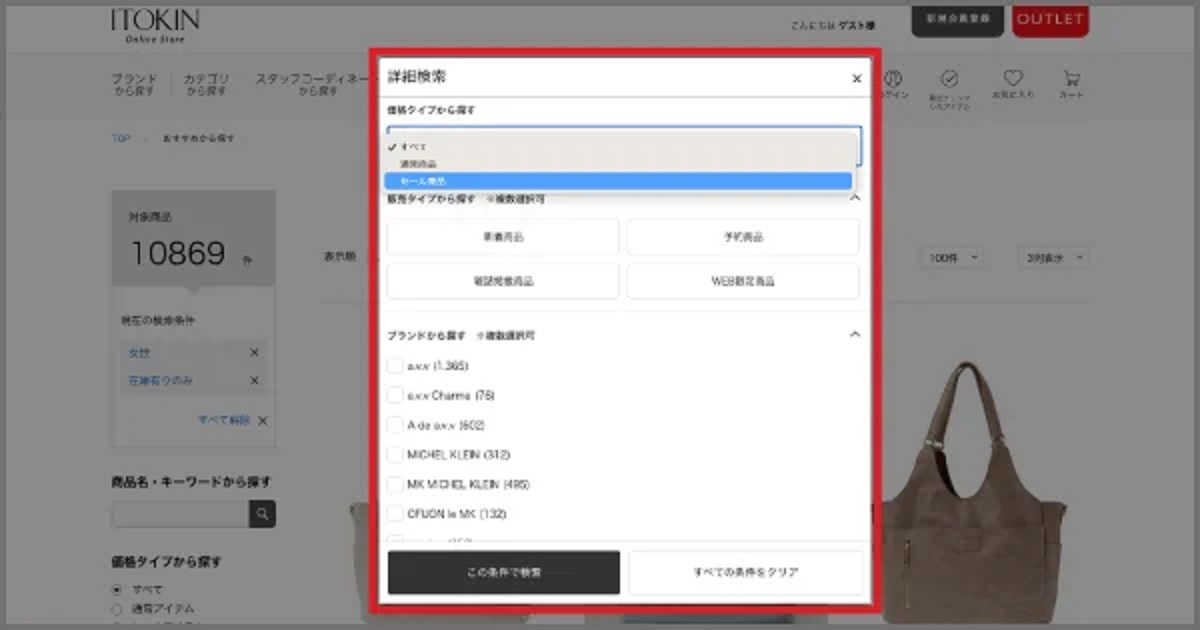
Task: Clear all filters via すべて解除 X
Action: tap(262, 421)
